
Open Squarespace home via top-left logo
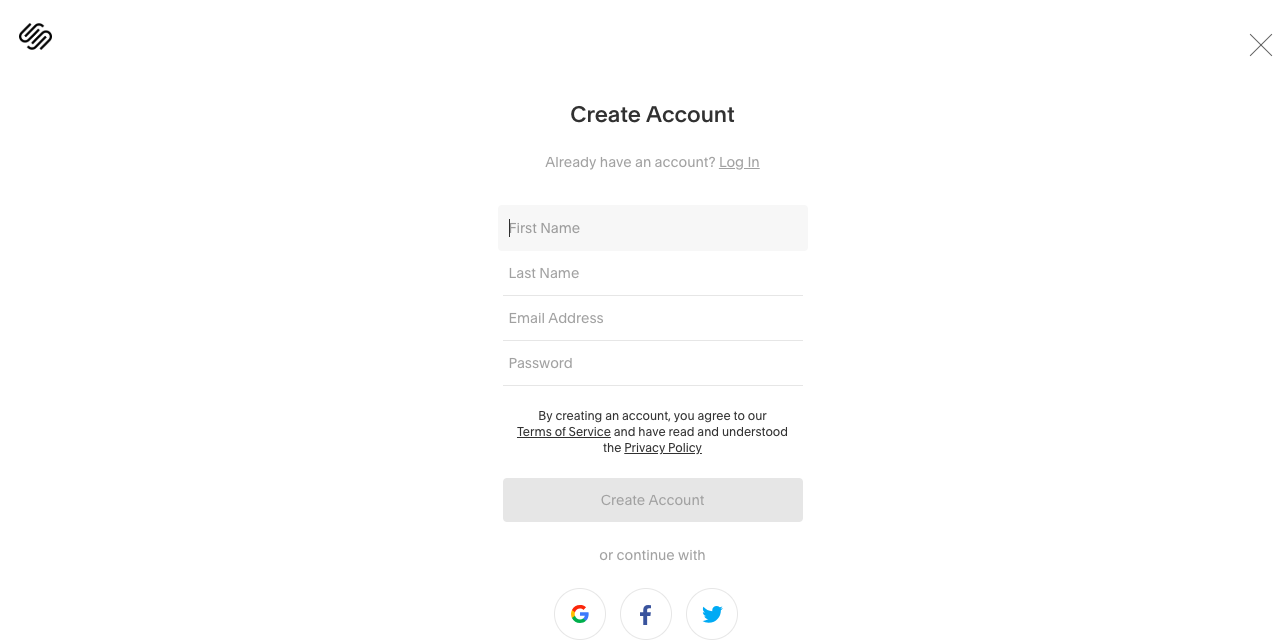pyautogui.click(x=35, y=37)
